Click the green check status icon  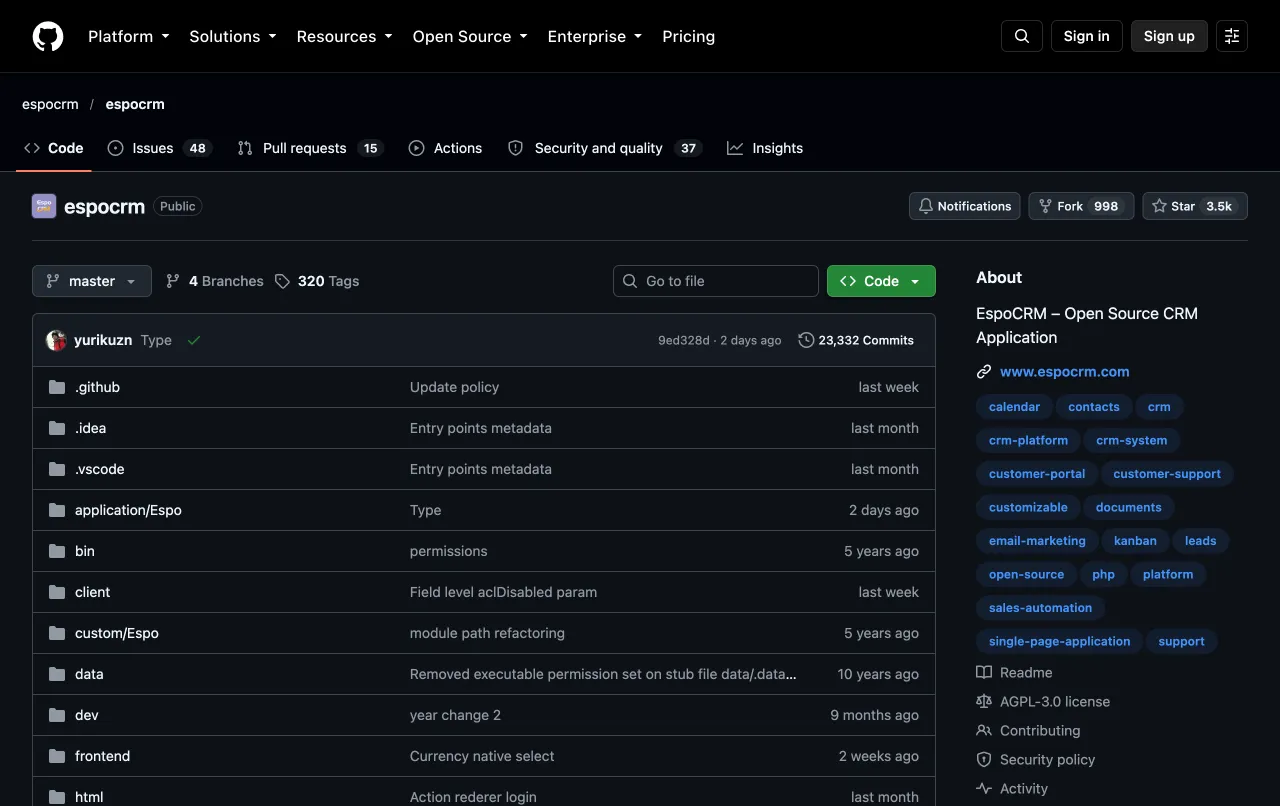tap(194, 340)
